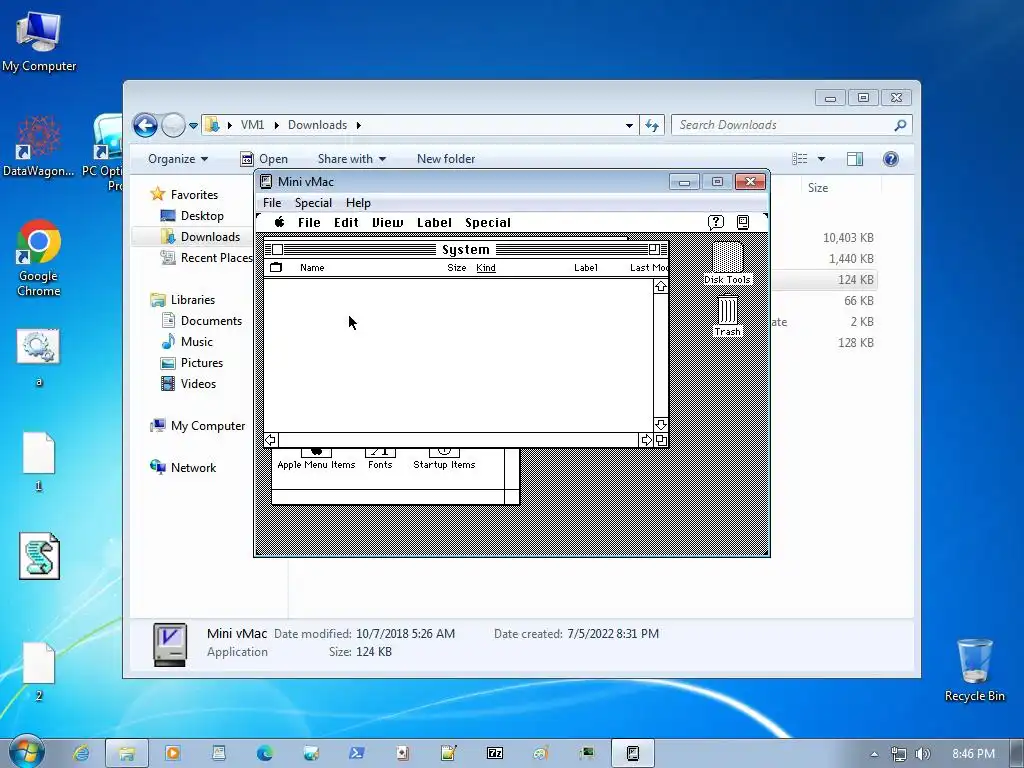Click the System window vertical scrollbar track
Screen dimensions: 1024x768
click(x=660, y=355)
